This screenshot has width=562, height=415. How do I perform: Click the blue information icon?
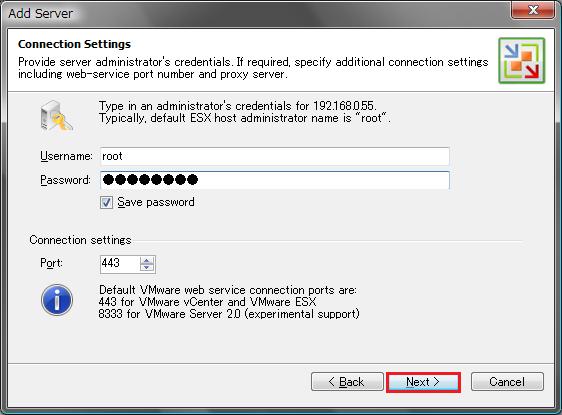[x=57, y=300]
